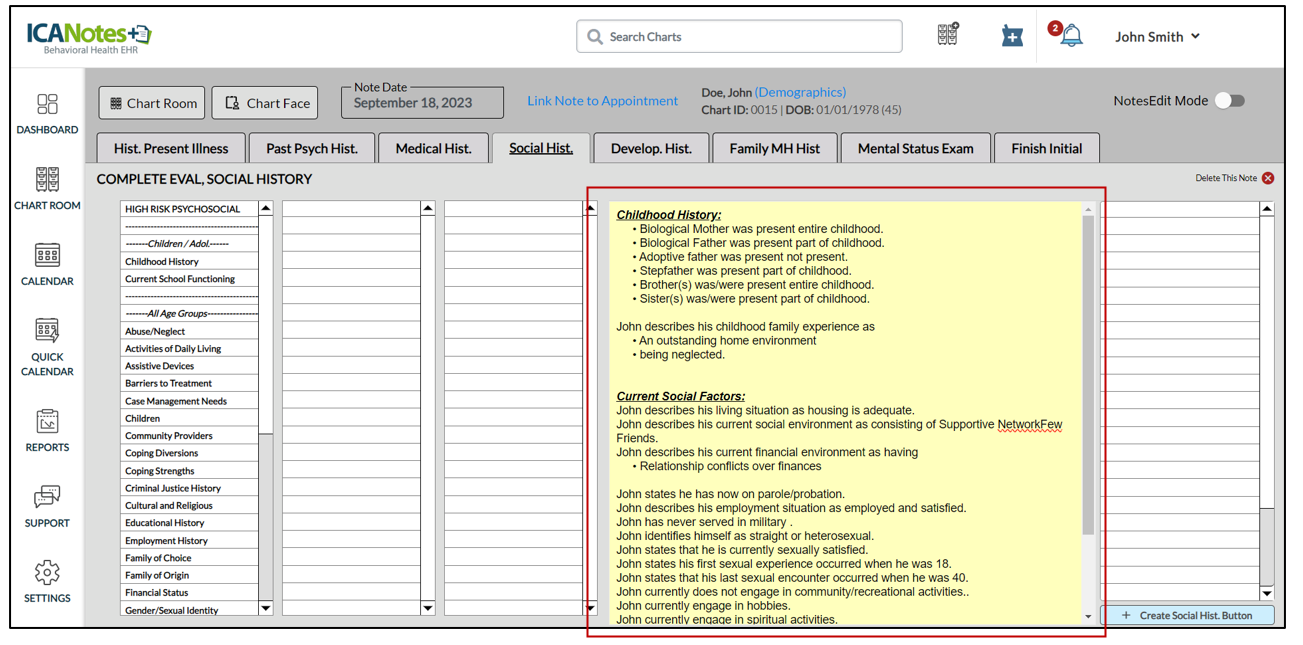Switch to the Medical Hist. tab
Screen dimensions: 1303x645
[433, 148]
